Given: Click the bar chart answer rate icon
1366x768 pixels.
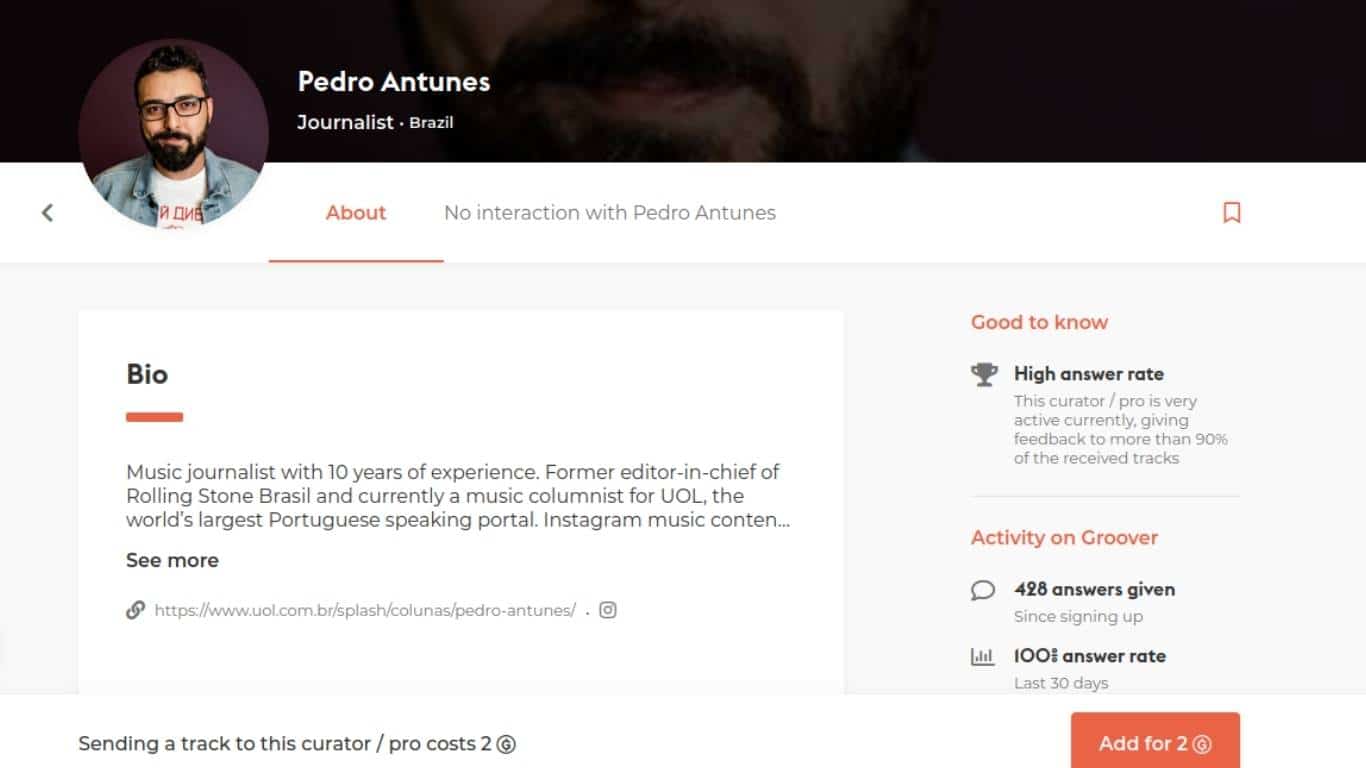Looking at the screenshot, I should (983, 657).
